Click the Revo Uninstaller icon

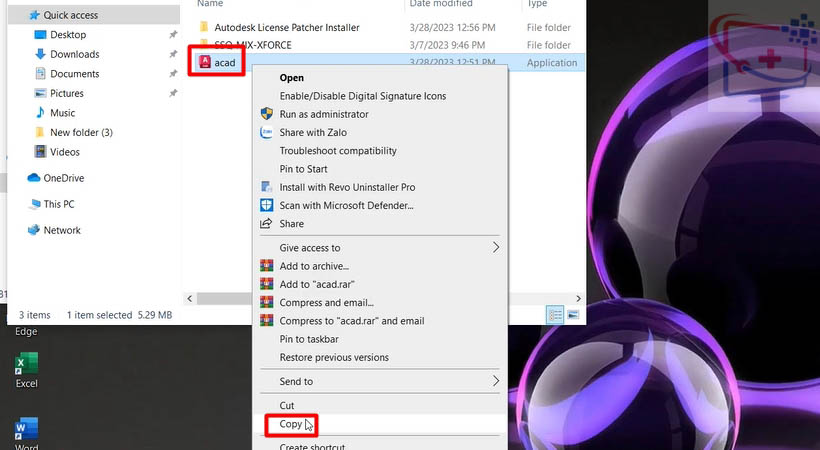tap(267, 187)
